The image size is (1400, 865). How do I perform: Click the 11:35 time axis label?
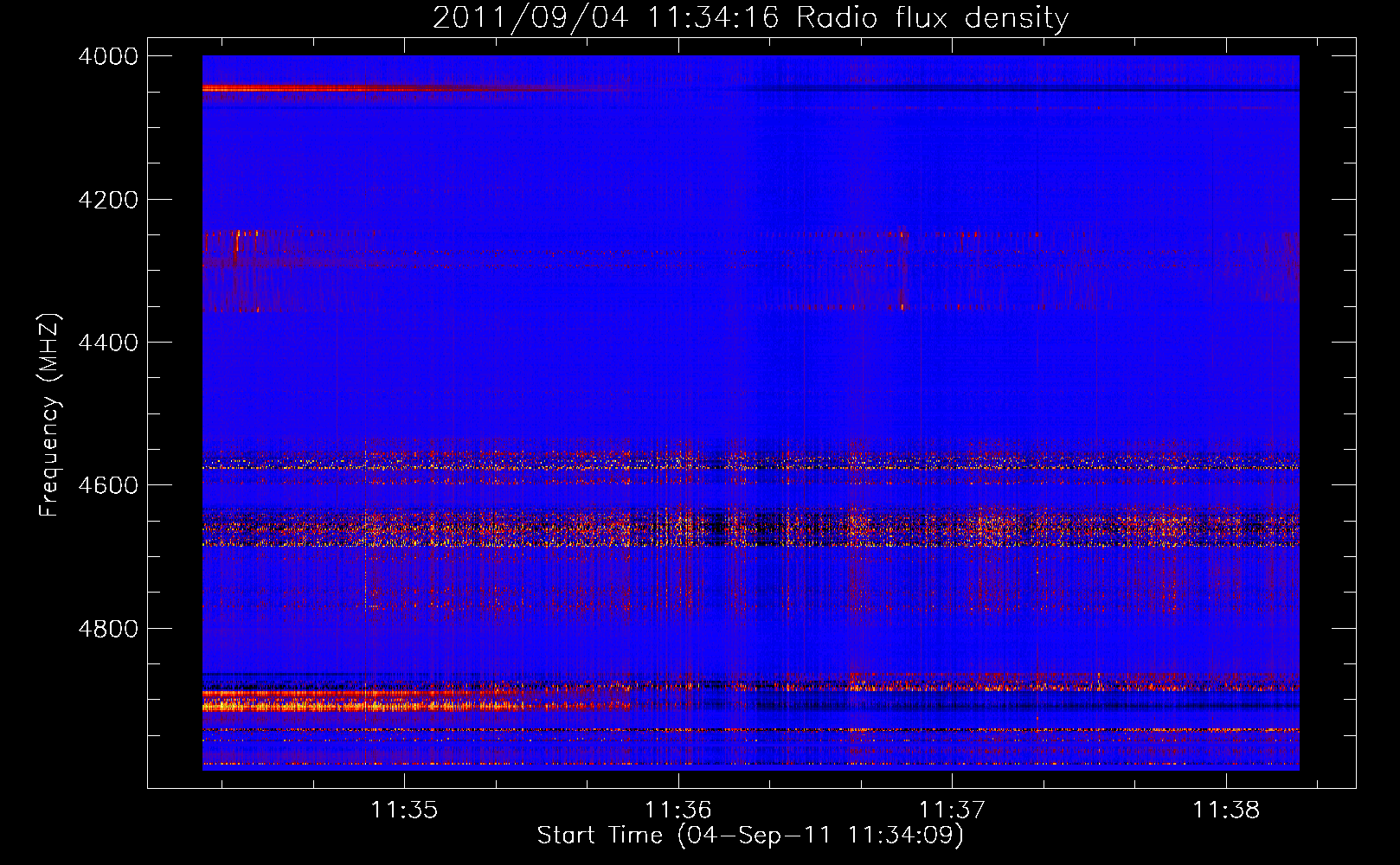point(405,810)
